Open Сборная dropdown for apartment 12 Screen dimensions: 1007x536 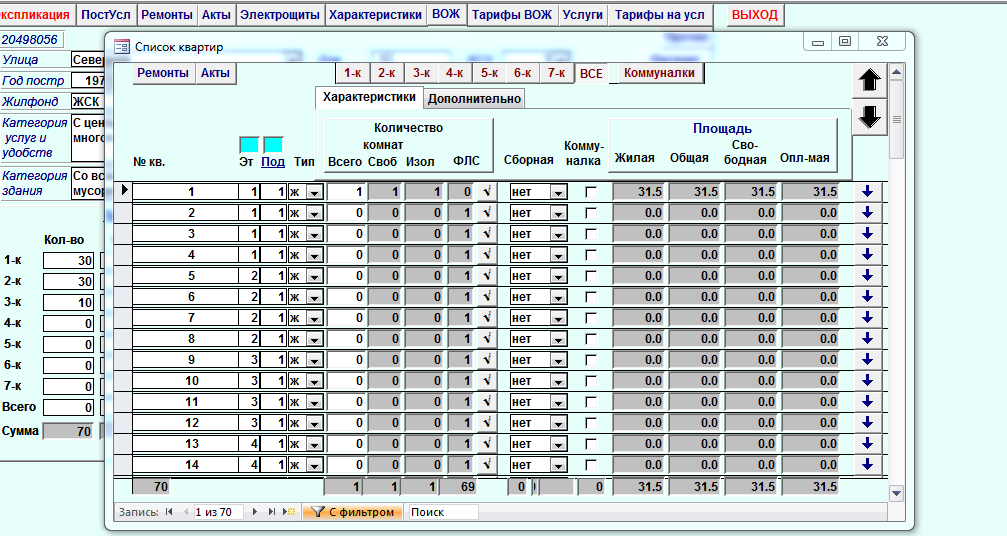click(558, 423)
